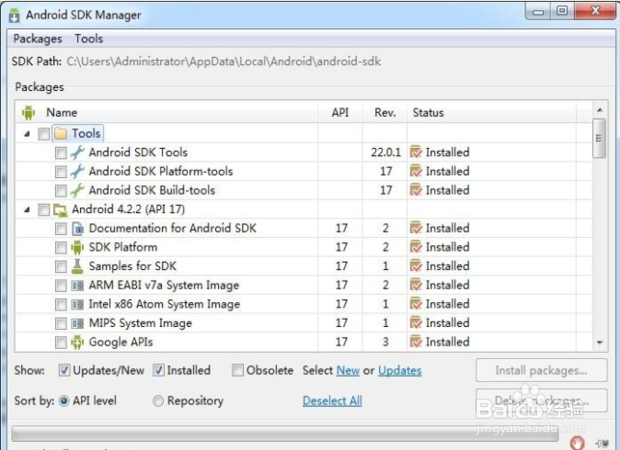Click the API column header
The image size is (620, 450).
(x=340, y=113)
